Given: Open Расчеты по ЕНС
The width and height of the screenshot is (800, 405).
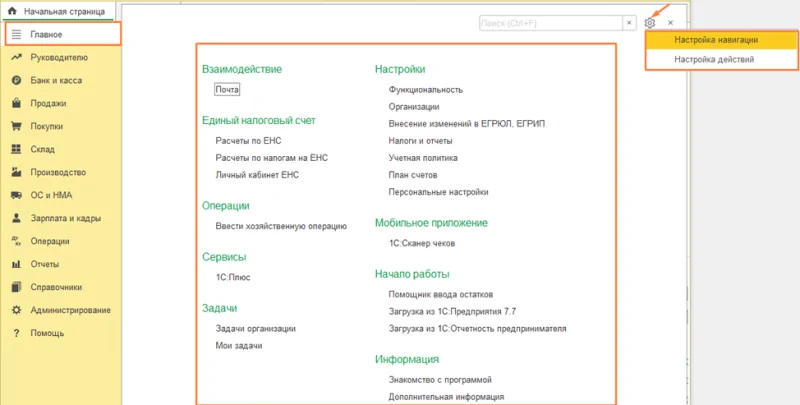Looking at the screenshot, I should pos(248,141).
